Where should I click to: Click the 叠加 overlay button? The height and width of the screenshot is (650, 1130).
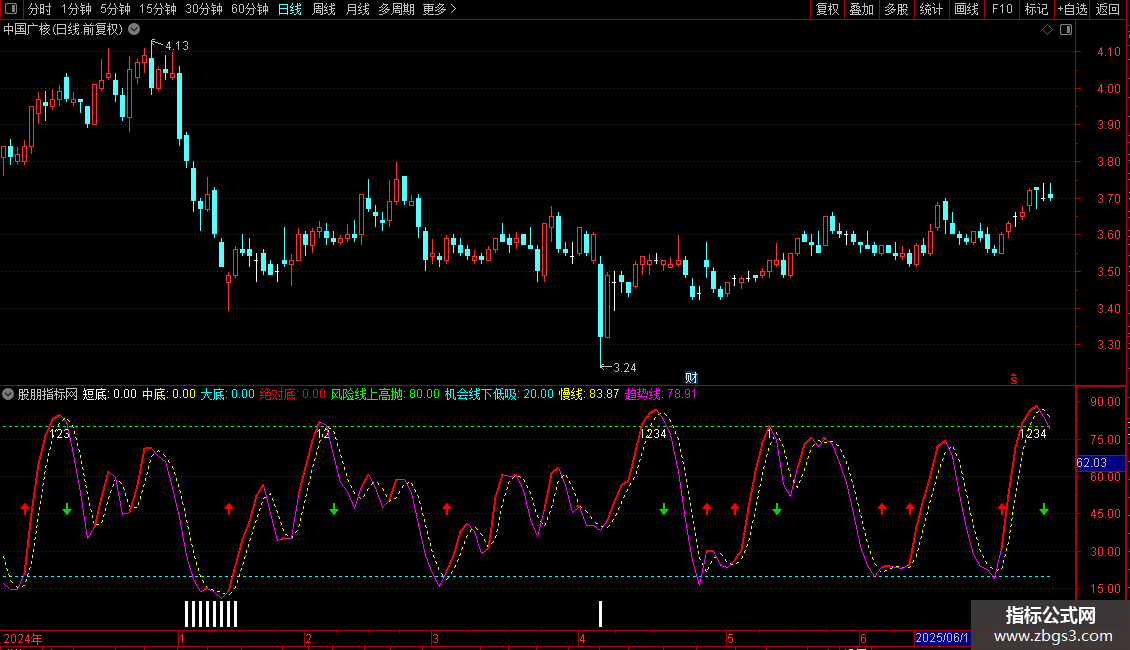[x=862, y=9]
